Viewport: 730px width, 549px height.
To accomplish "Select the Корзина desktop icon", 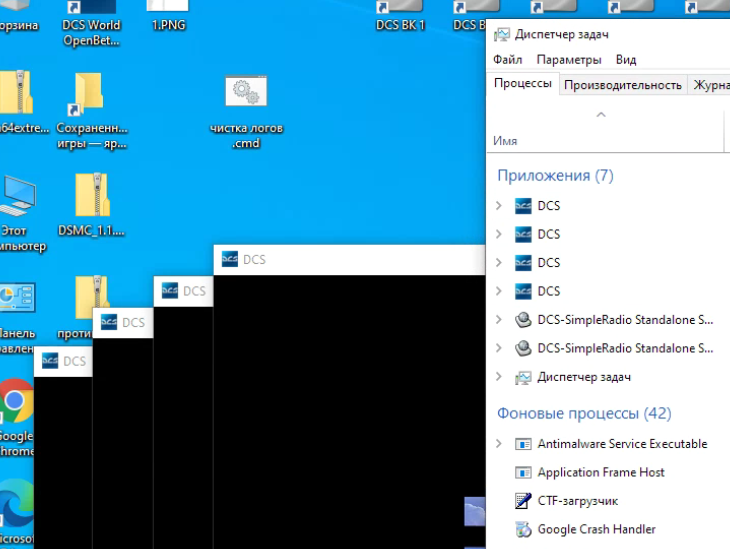I will coord(19,16).
